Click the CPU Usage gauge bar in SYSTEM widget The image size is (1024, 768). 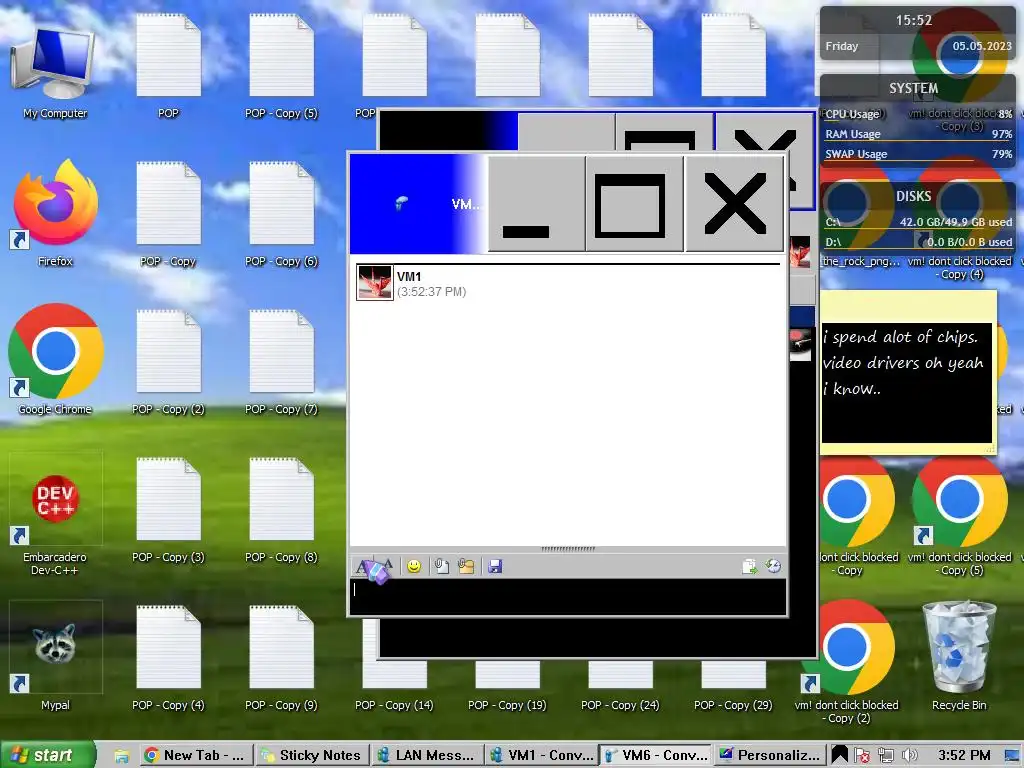tap(918, 114)
